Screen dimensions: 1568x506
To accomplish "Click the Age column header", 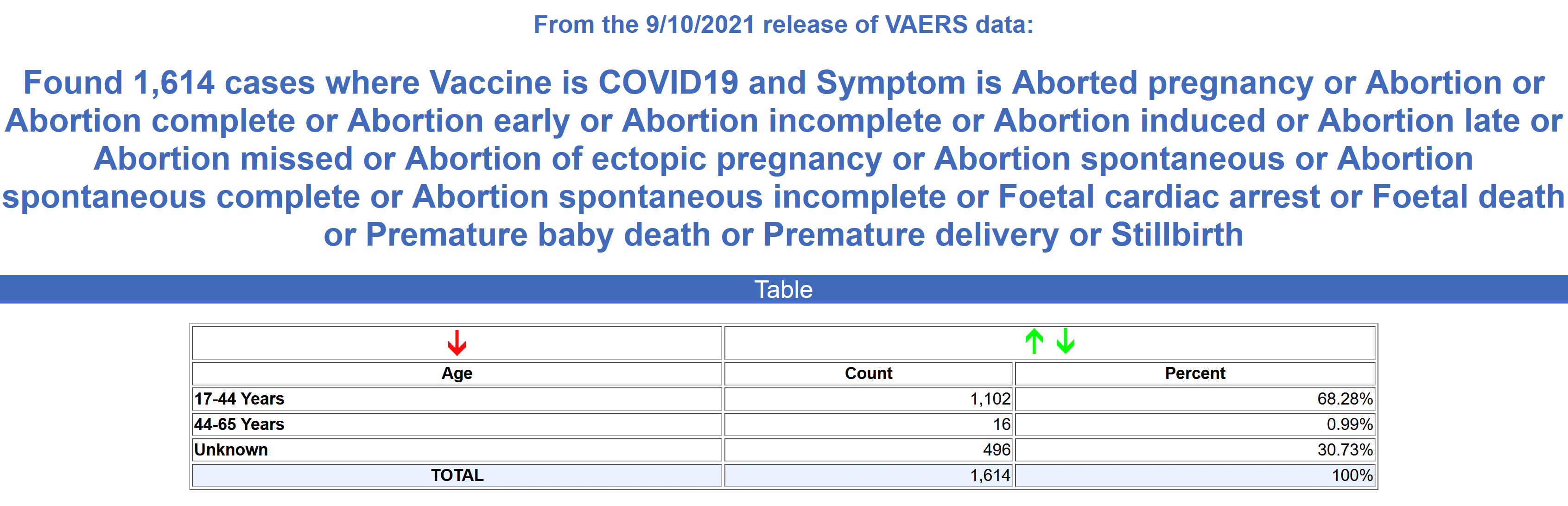I will 457,373.
